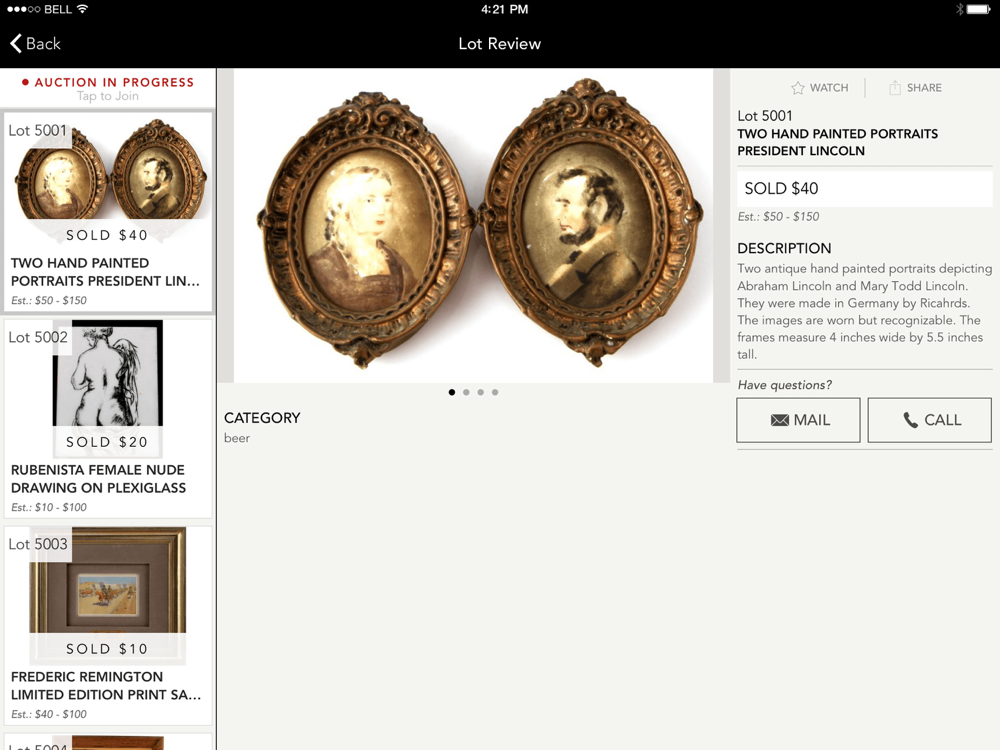Tap the red Auction In Progress dot

[25, 82]
